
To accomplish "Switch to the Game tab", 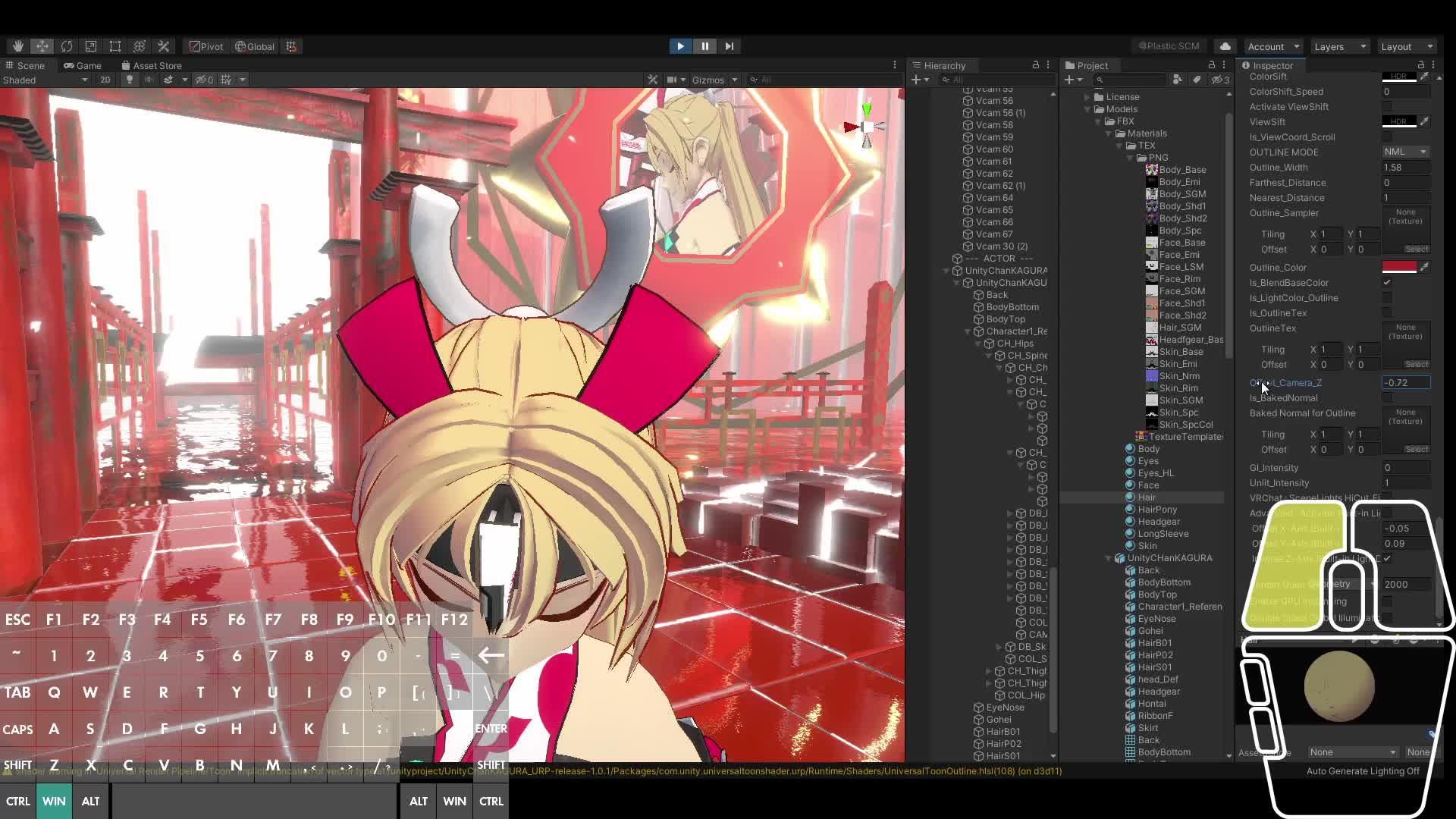I will click(83, 66).
